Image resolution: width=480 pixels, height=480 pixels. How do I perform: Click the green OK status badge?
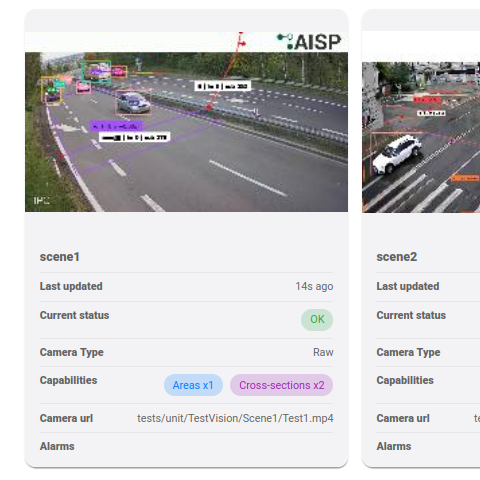coord(317,320)
